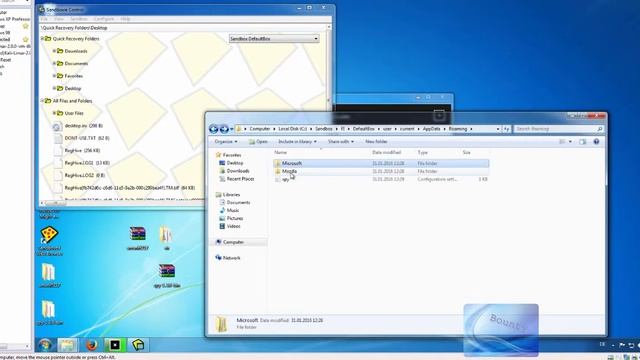Open the Help menu in Sandboxie Control
The width and height of the screenshot is (640, 360).
click(x=125, y=19)
